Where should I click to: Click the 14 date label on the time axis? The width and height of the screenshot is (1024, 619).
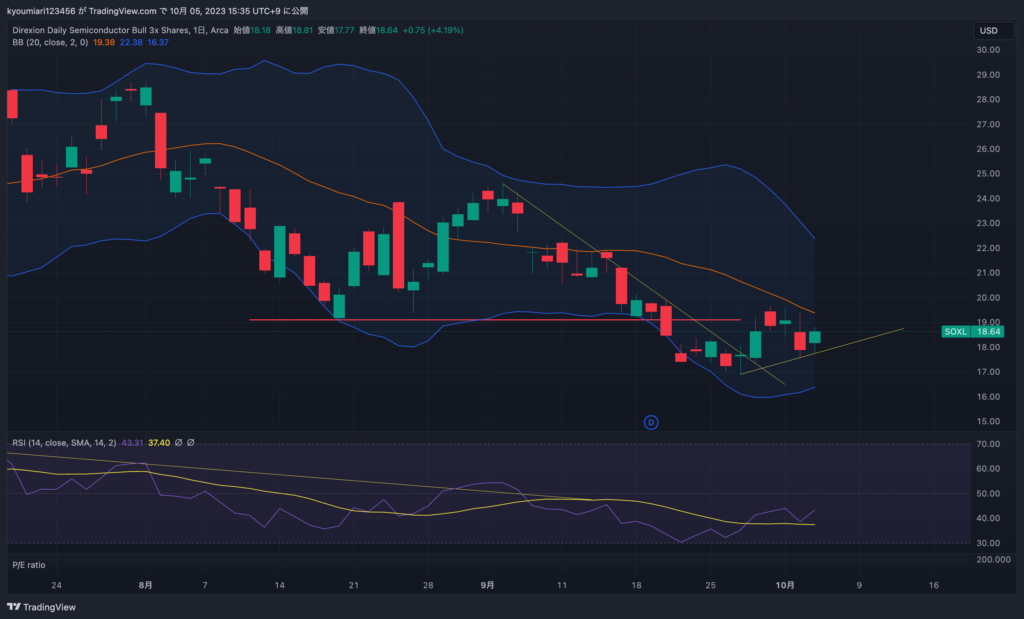280,585
